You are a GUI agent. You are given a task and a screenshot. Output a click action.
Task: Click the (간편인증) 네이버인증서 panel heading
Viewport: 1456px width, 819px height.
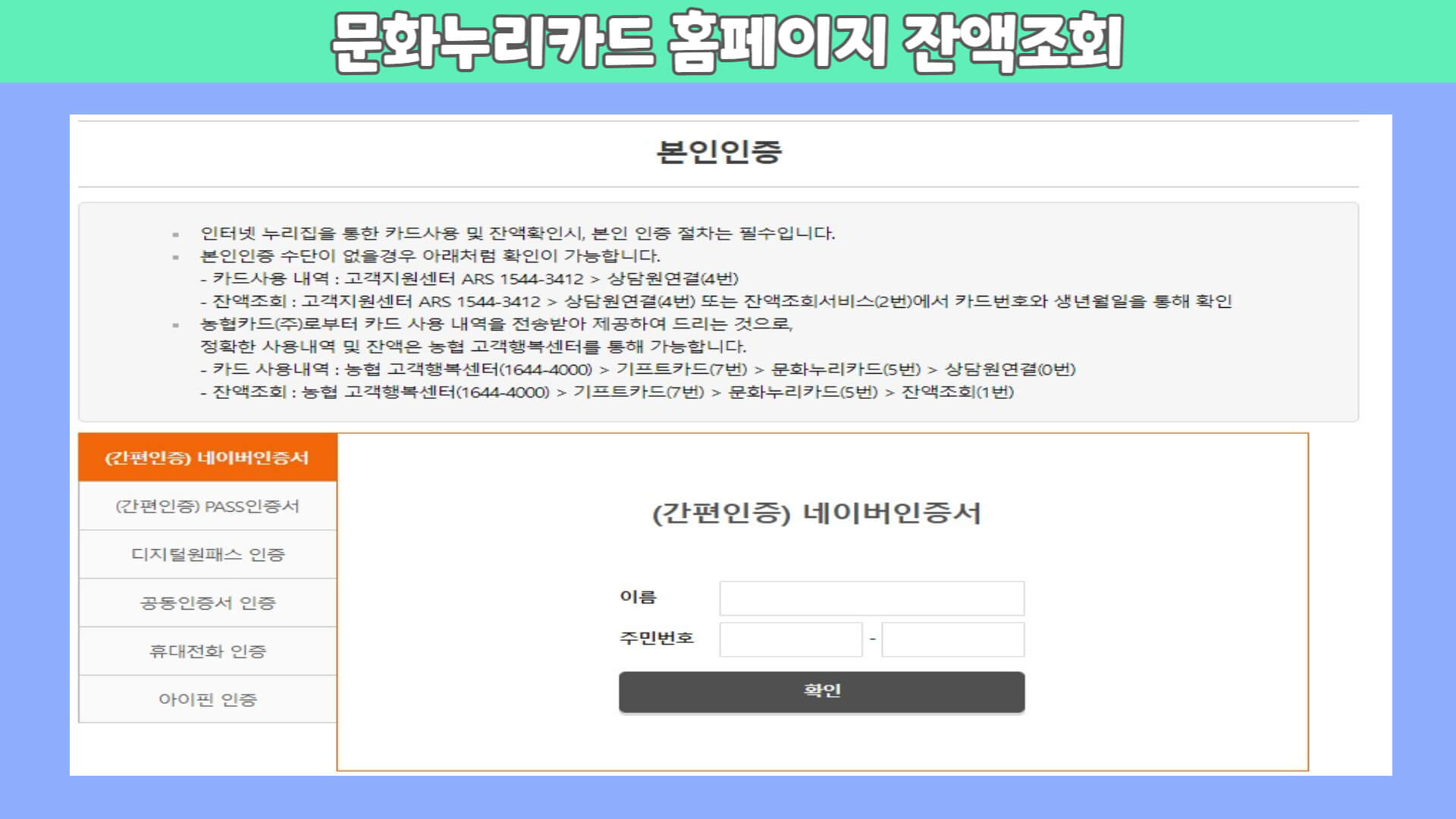click(816, 513)
